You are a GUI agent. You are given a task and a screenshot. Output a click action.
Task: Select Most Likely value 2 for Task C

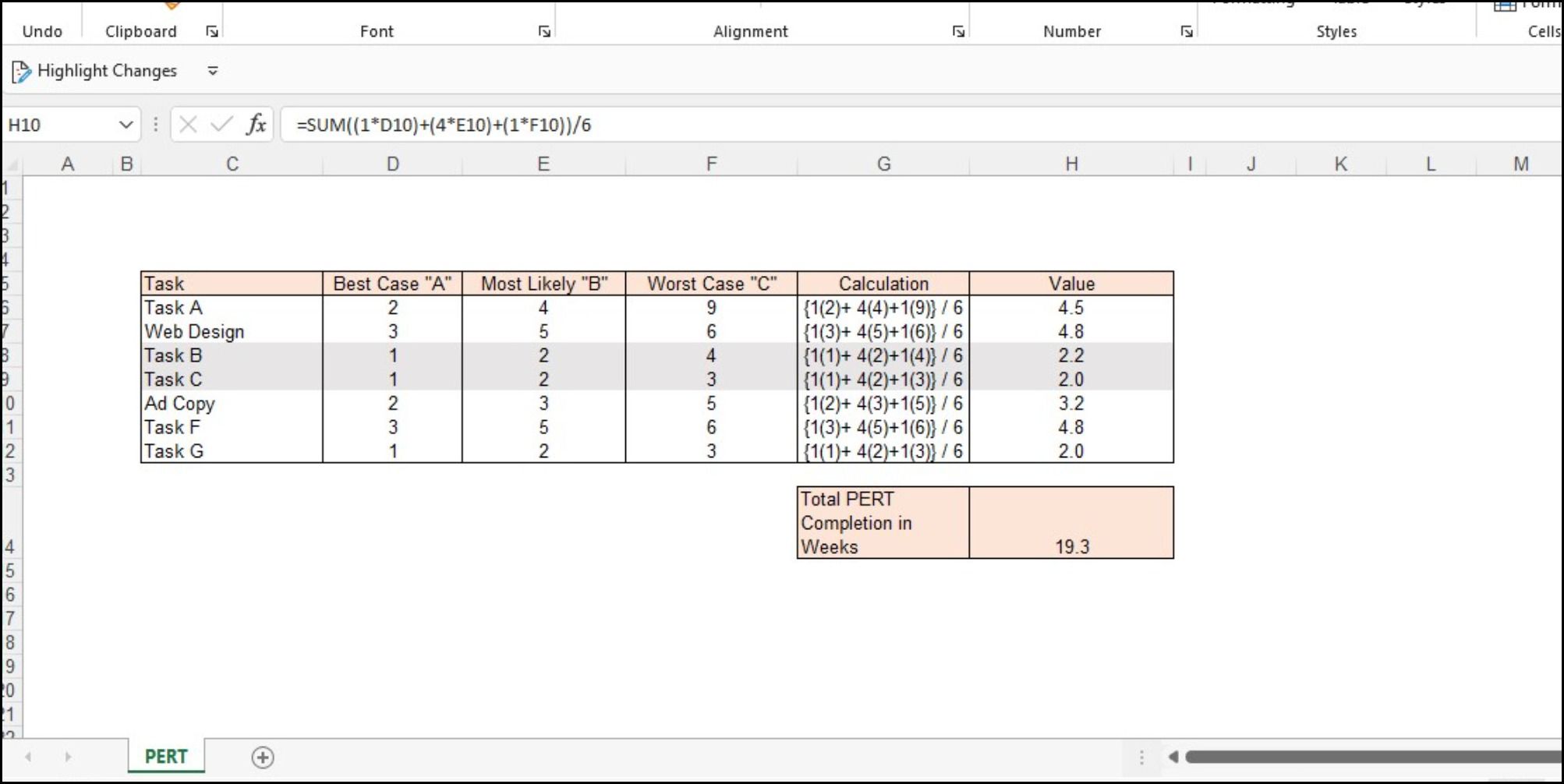(x=543, y=380)
